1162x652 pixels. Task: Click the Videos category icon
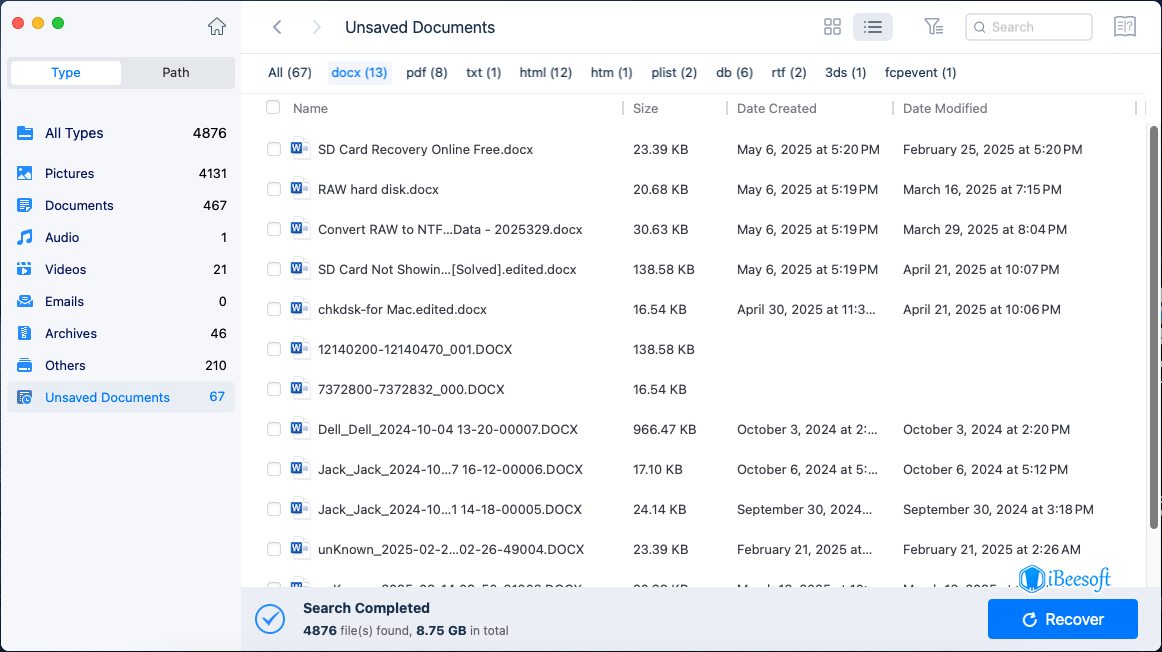click(x=24, y=269)
